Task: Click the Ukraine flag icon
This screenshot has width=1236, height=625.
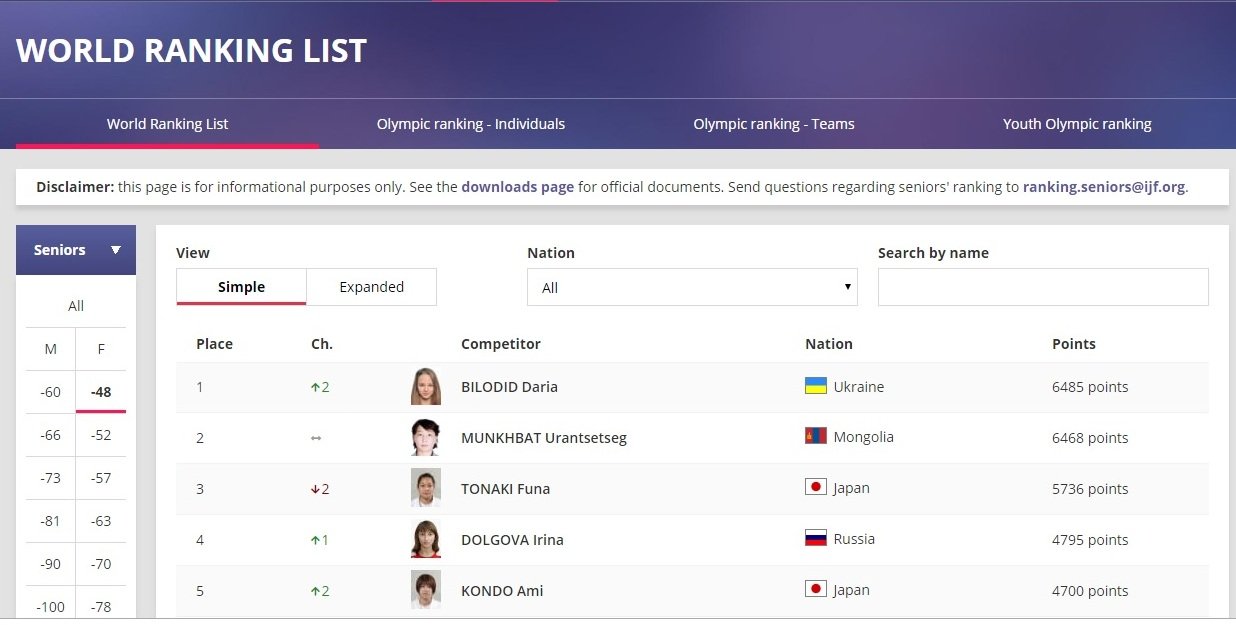Action: pos(816,386)
